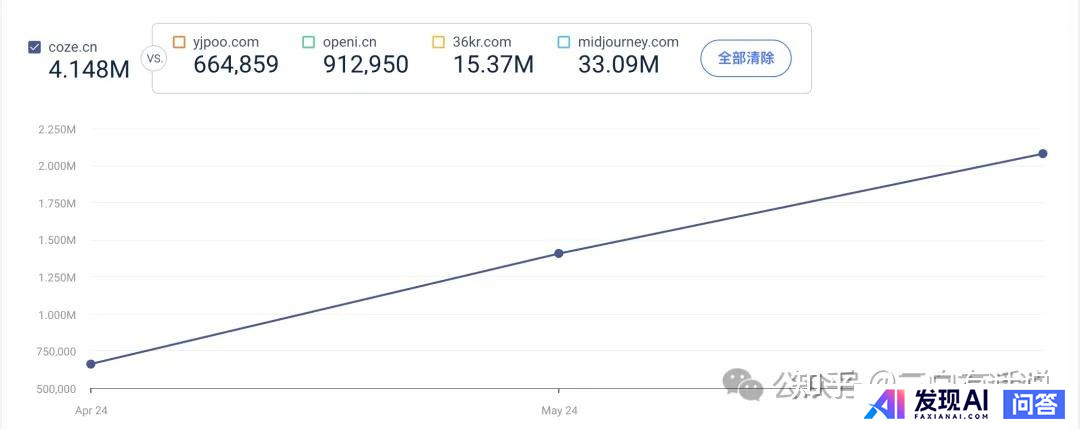Viewport: 1080px width, 429px height.
Task: Click the VS. badge
Action: [x=155, y=58]
